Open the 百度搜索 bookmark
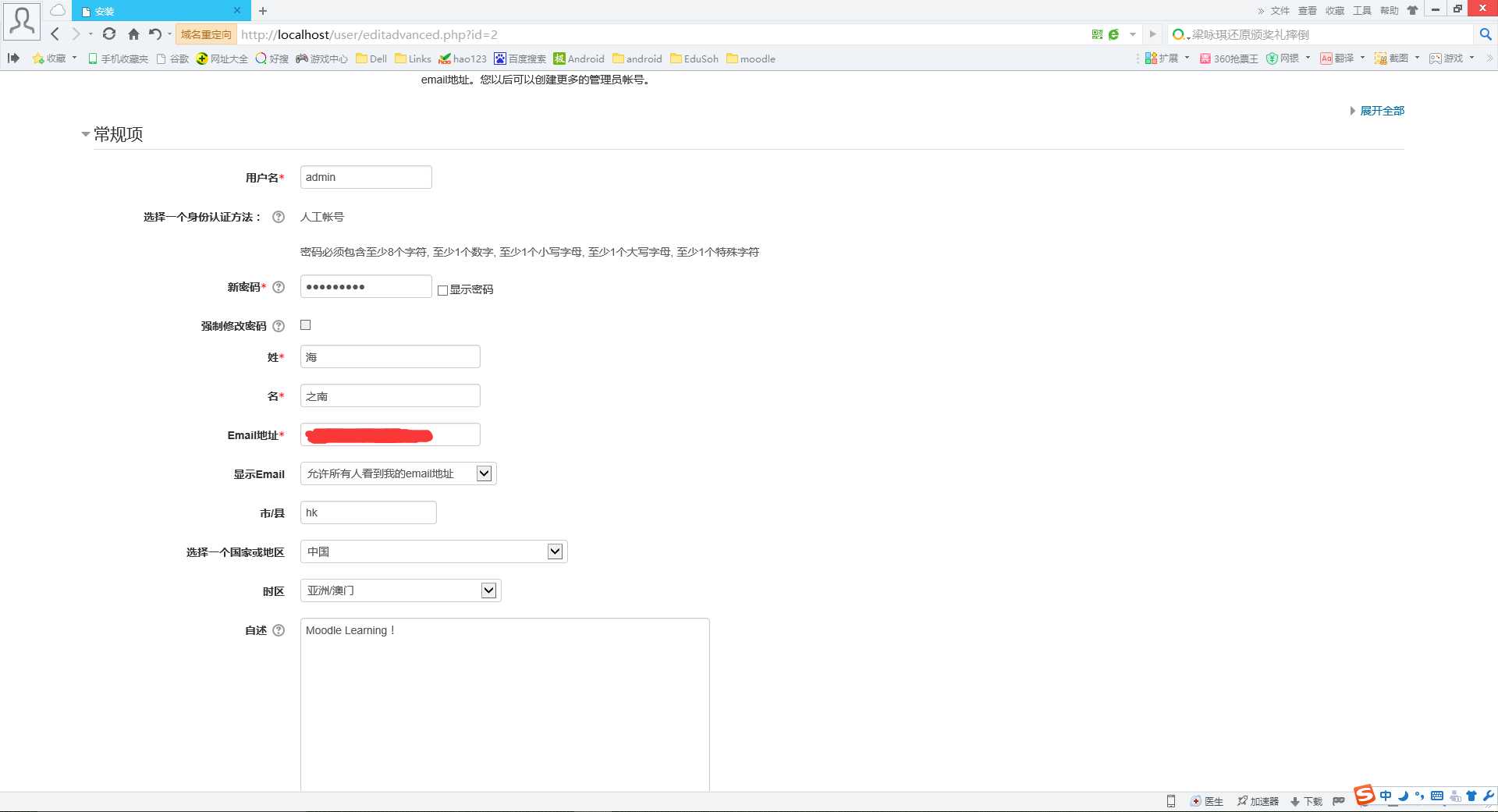This screenshot has width=1498, height=812. pos(520,59)
